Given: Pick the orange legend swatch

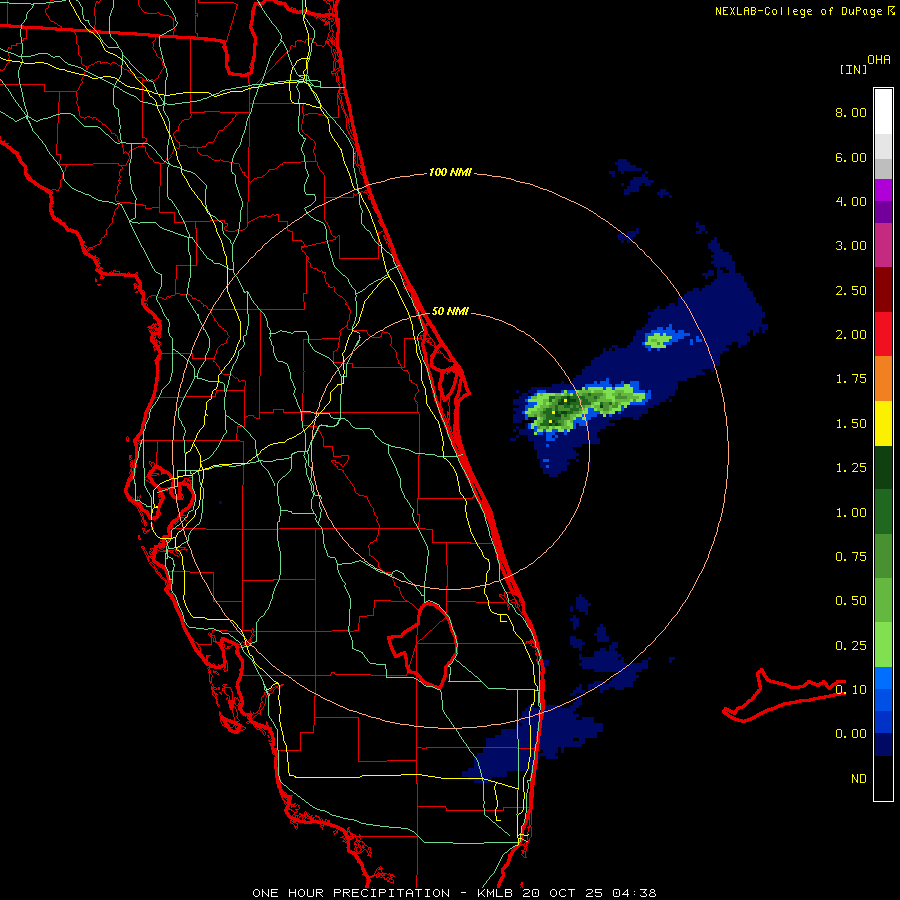Looking at the screenshot, I should 883,379.
